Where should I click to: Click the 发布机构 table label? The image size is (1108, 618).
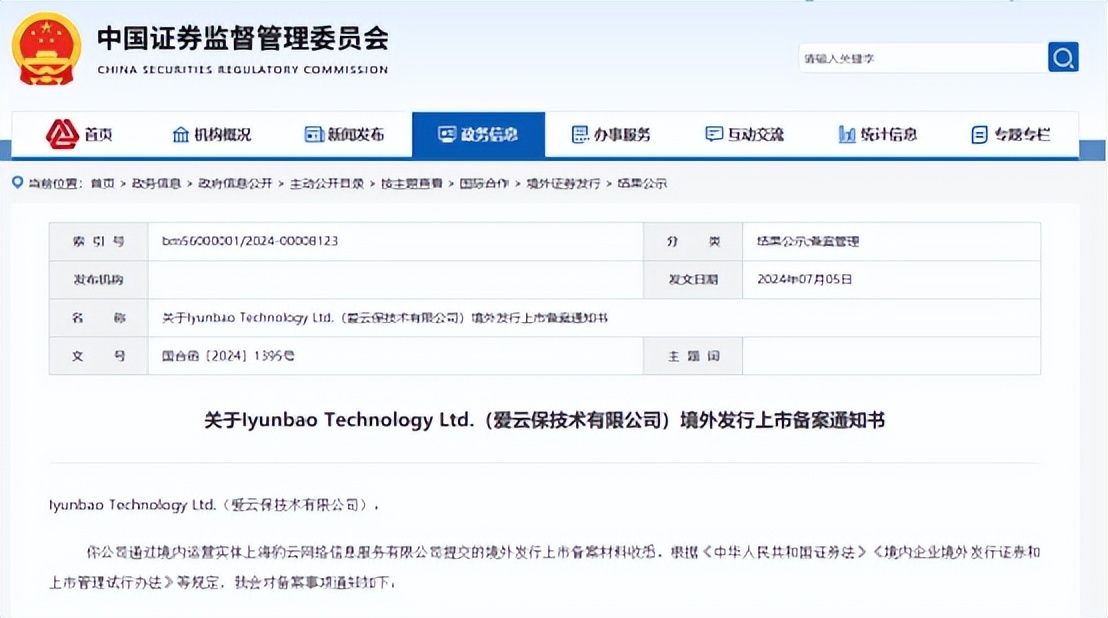point(98,280)
